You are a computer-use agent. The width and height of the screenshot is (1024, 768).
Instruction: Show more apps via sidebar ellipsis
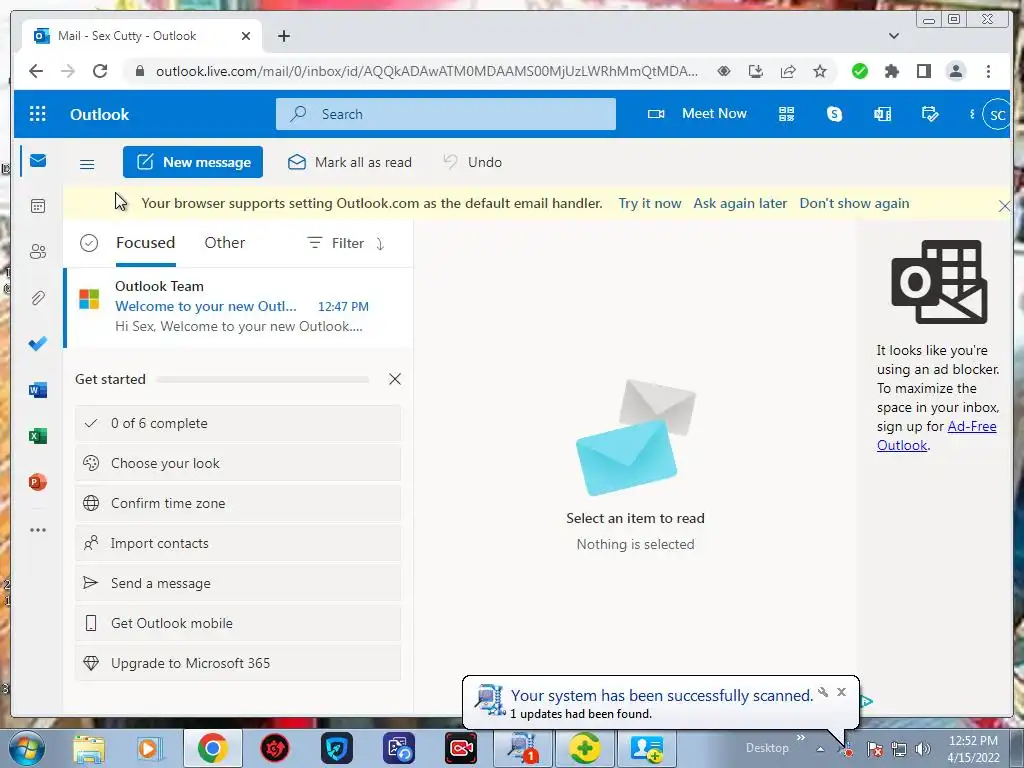click(x=38, y=530)
